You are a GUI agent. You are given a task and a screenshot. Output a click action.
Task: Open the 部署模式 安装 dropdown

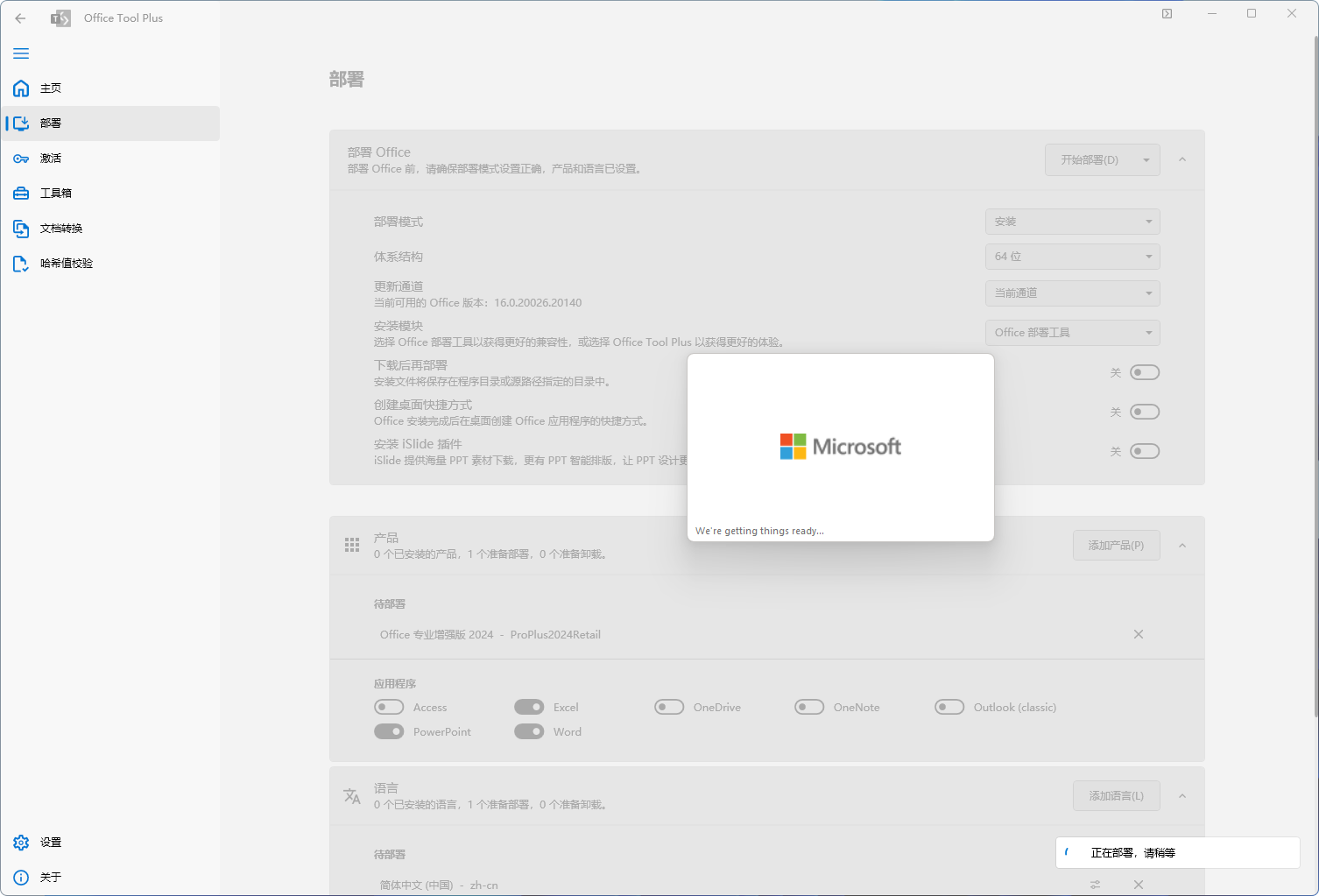(x=1072, y=222)
